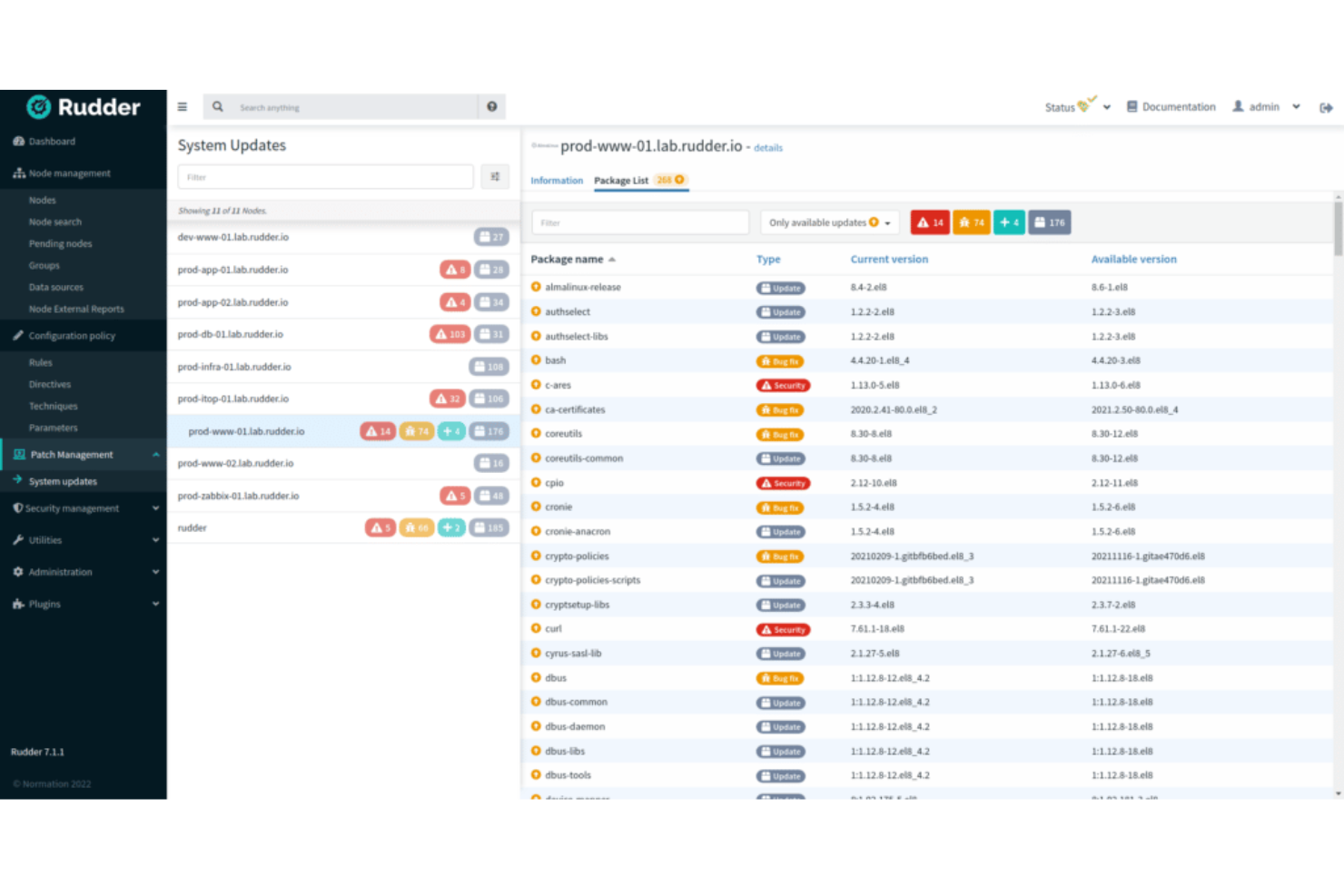Open the details link for prod-www-01
The image size is (1344, 896).
click(768, 148)
